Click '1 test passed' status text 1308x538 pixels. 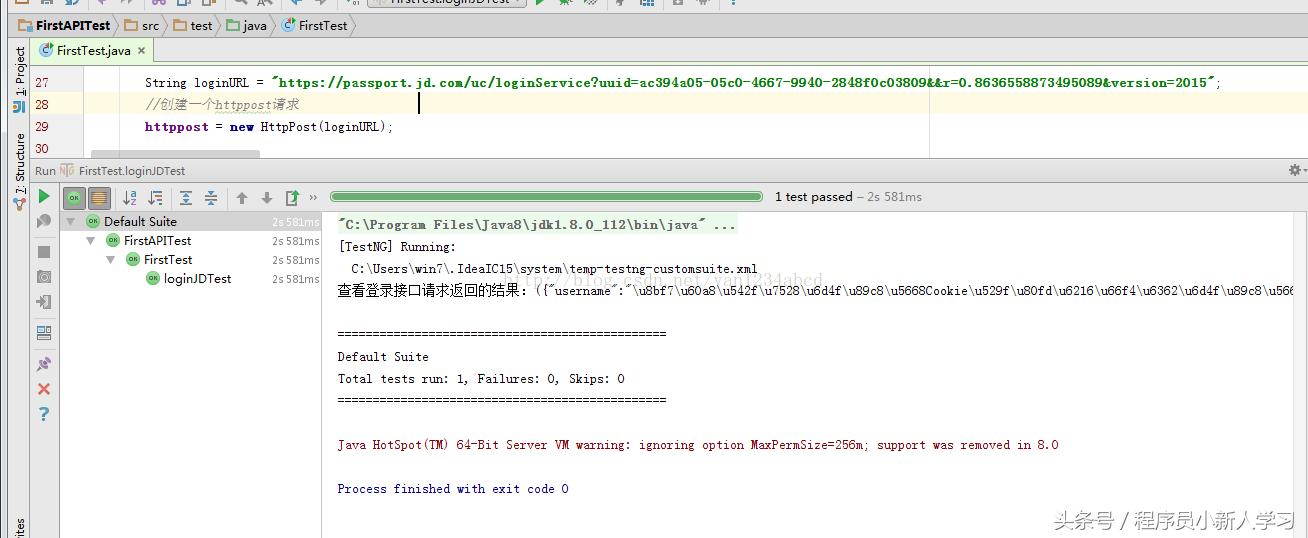coord(813,197)
